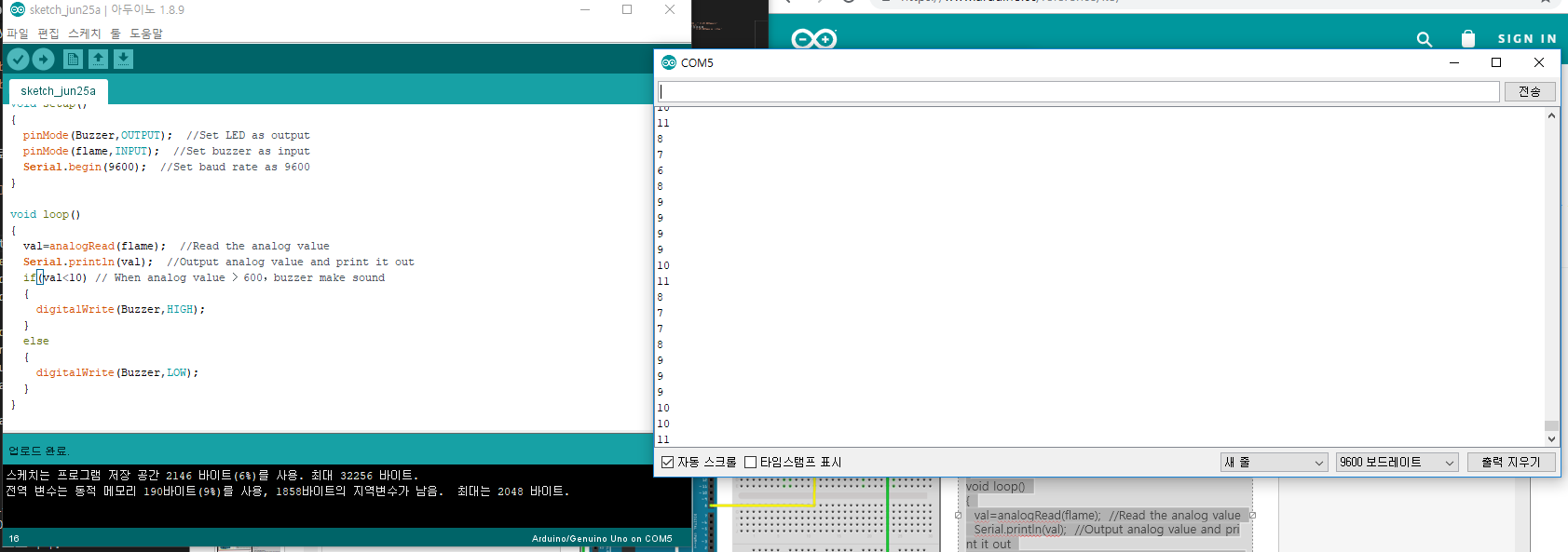Image resolution: width=1568 pixels, height=552 pixels.
Task: Expand the 9600 보드레이트 dropdown
Action: click(x=1397, y=463)
